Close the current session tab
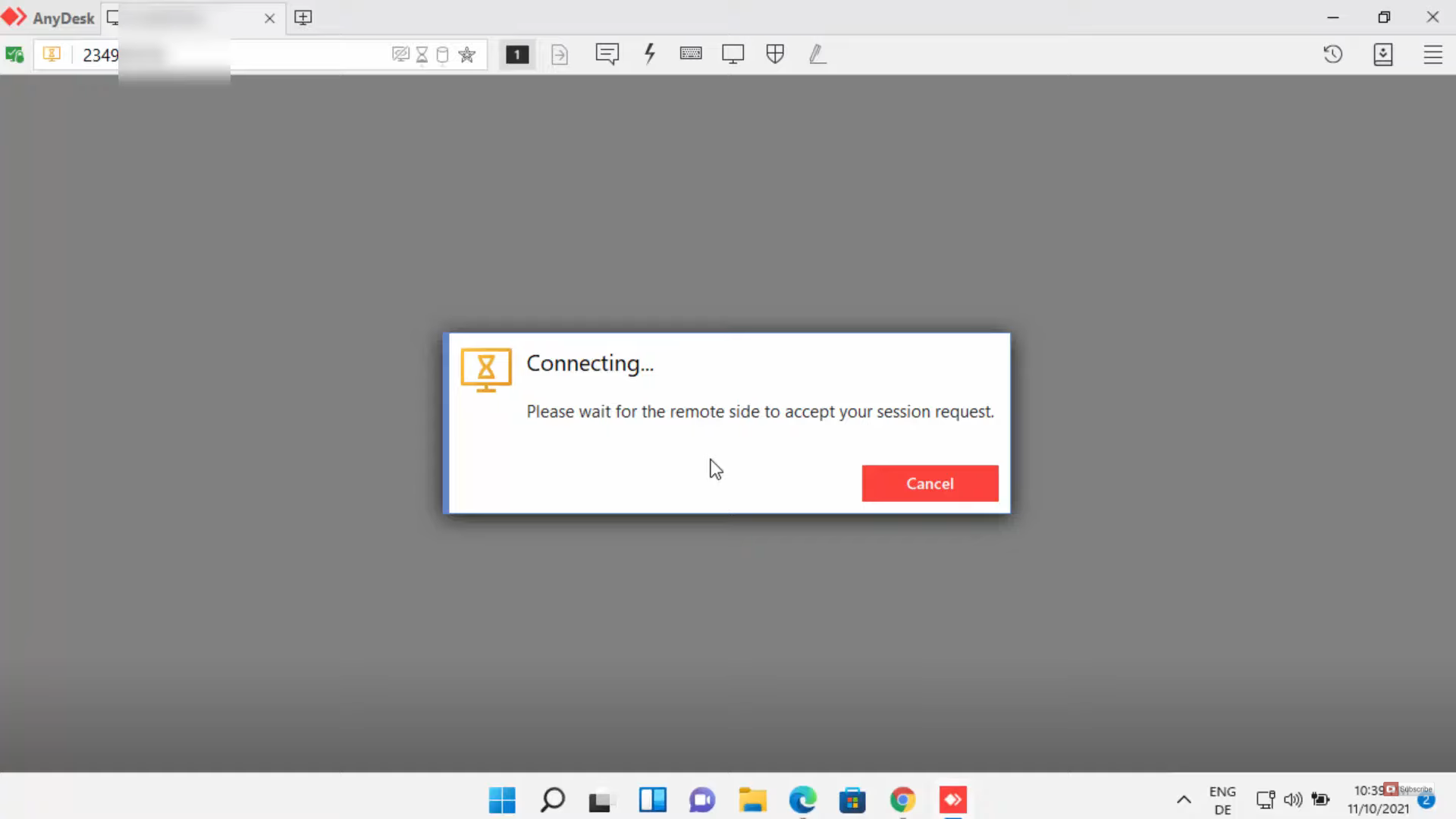Viewport: 1456px width, 819px height. point(269,18)
